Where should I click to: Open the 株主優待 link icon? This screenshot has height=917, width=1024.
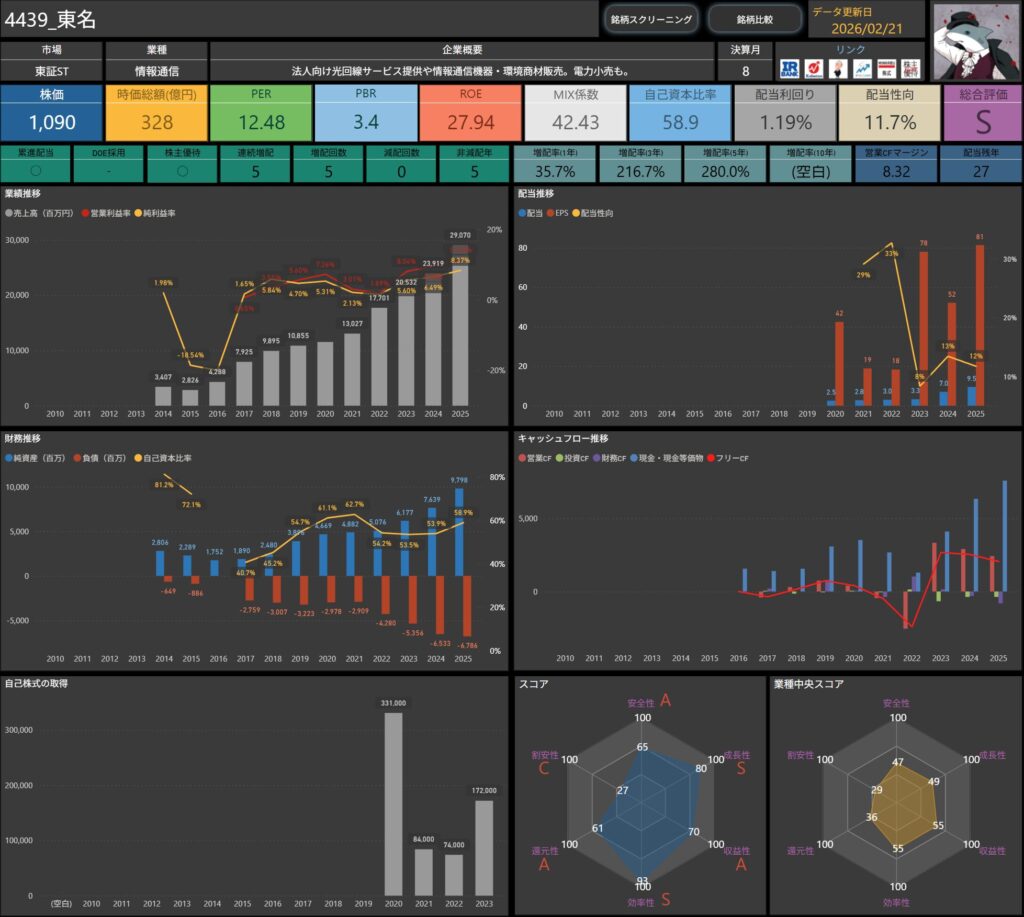(x=910, y=68)
